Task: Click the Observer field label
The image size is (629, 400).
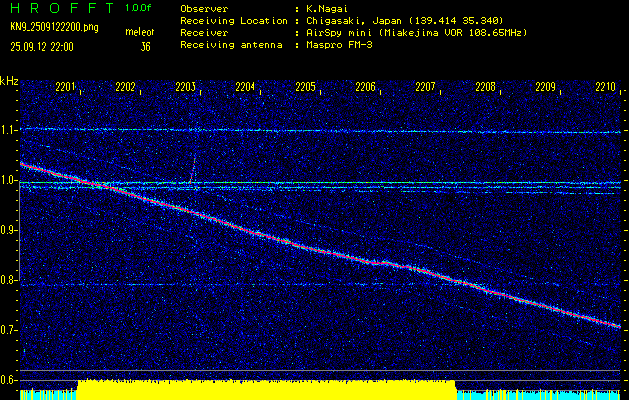Action: [x=204, y=8]
